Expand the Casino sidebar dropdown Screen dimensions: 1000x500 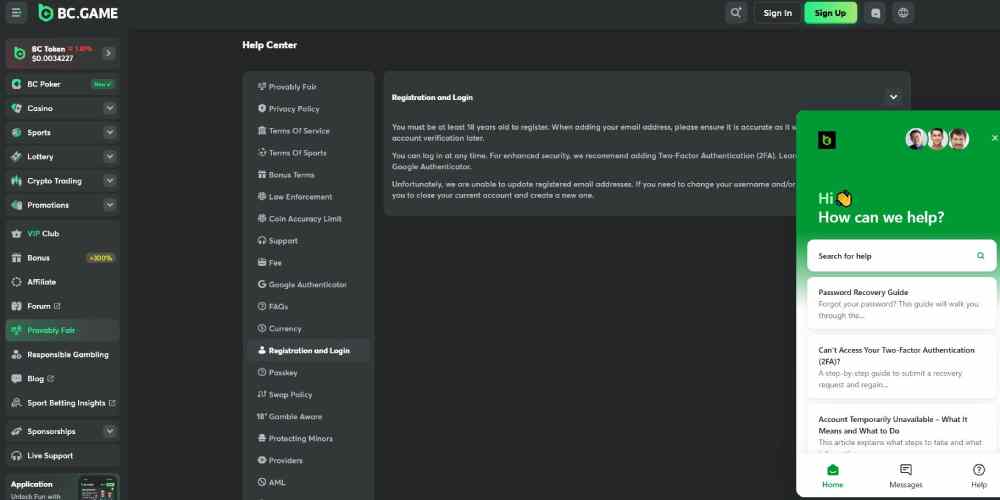[109, 108]
